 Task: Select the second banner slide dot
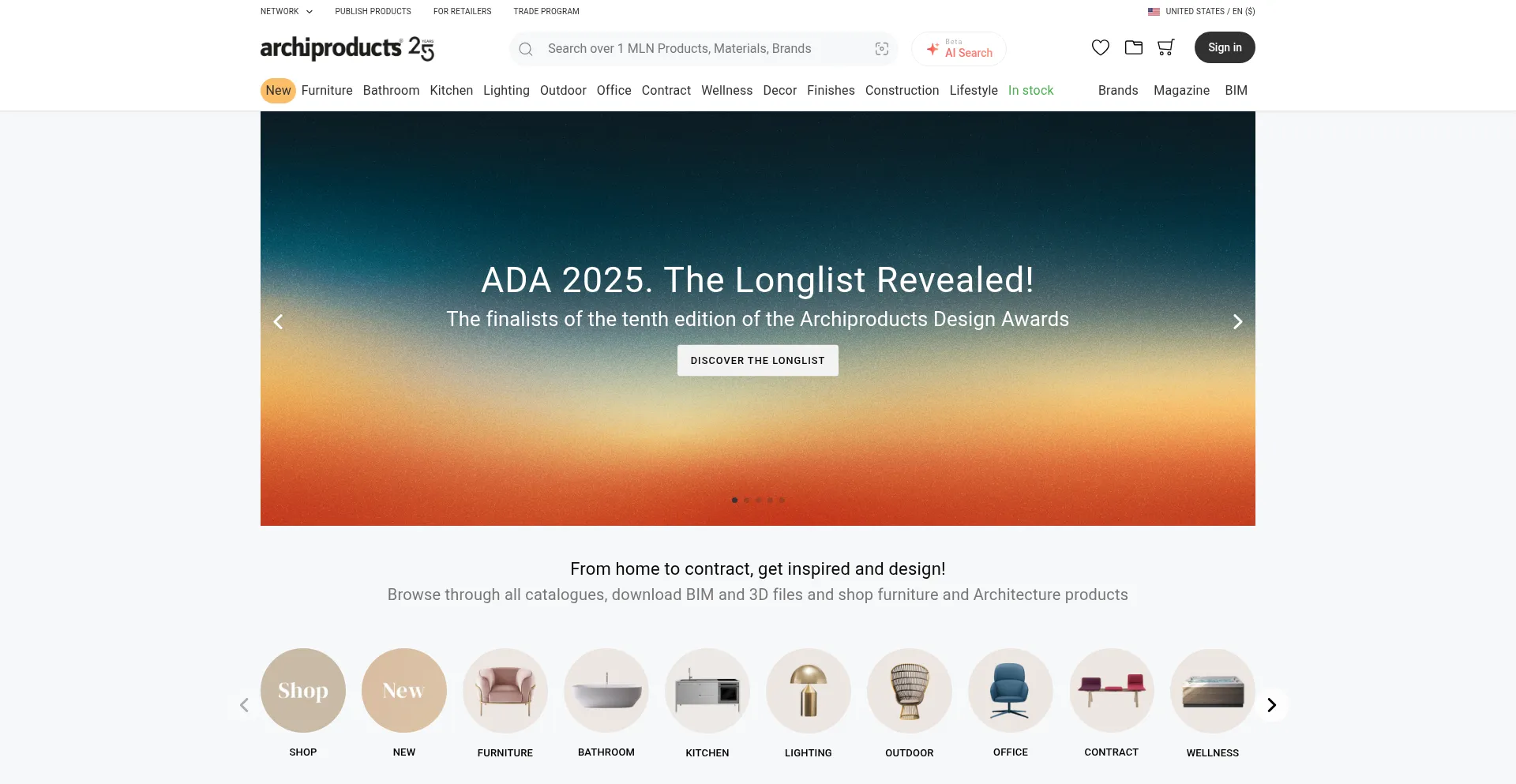[746, 500]
